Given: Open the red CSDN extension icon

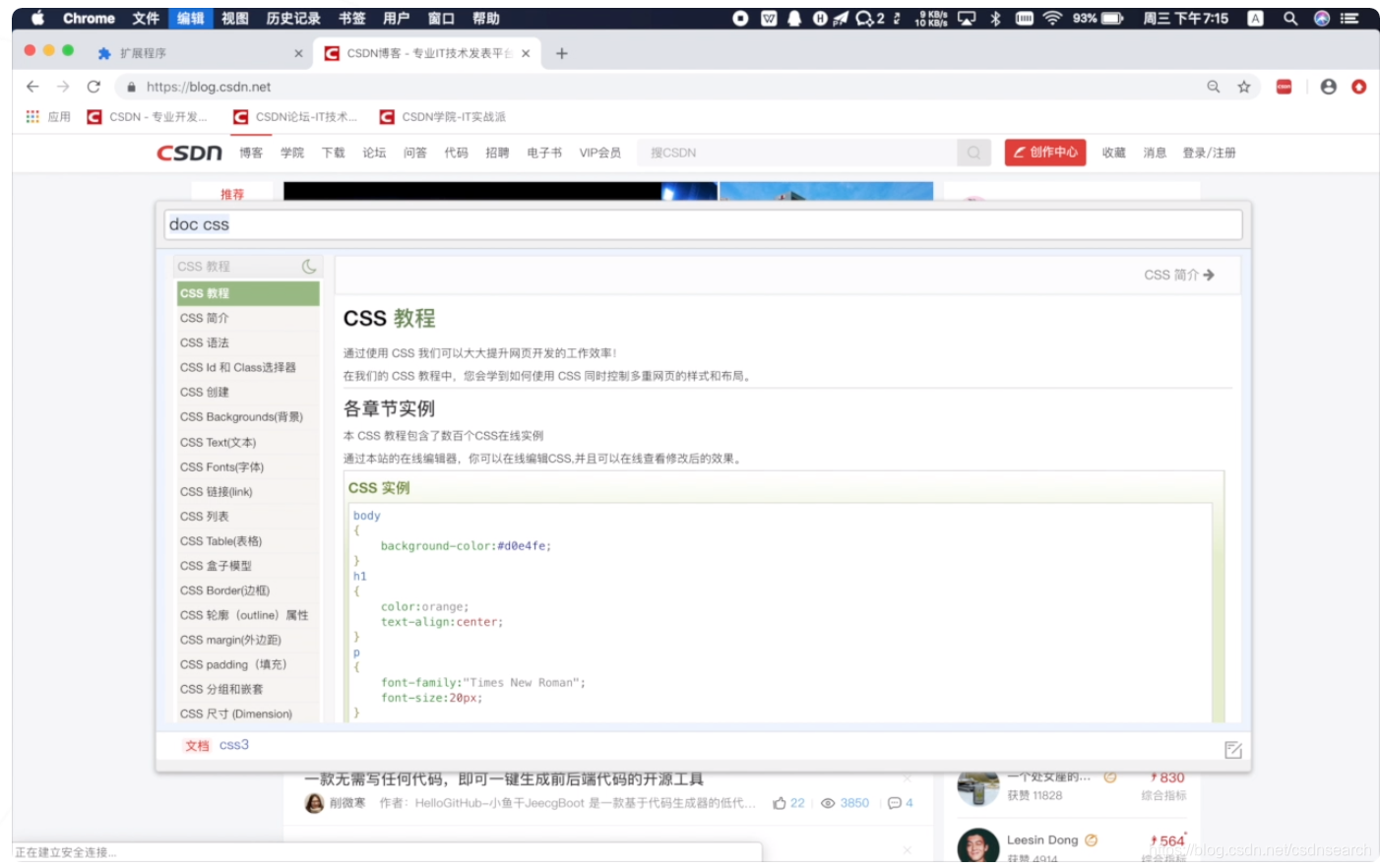Looking at the screenshot, I should click(x=1284, y=87).
